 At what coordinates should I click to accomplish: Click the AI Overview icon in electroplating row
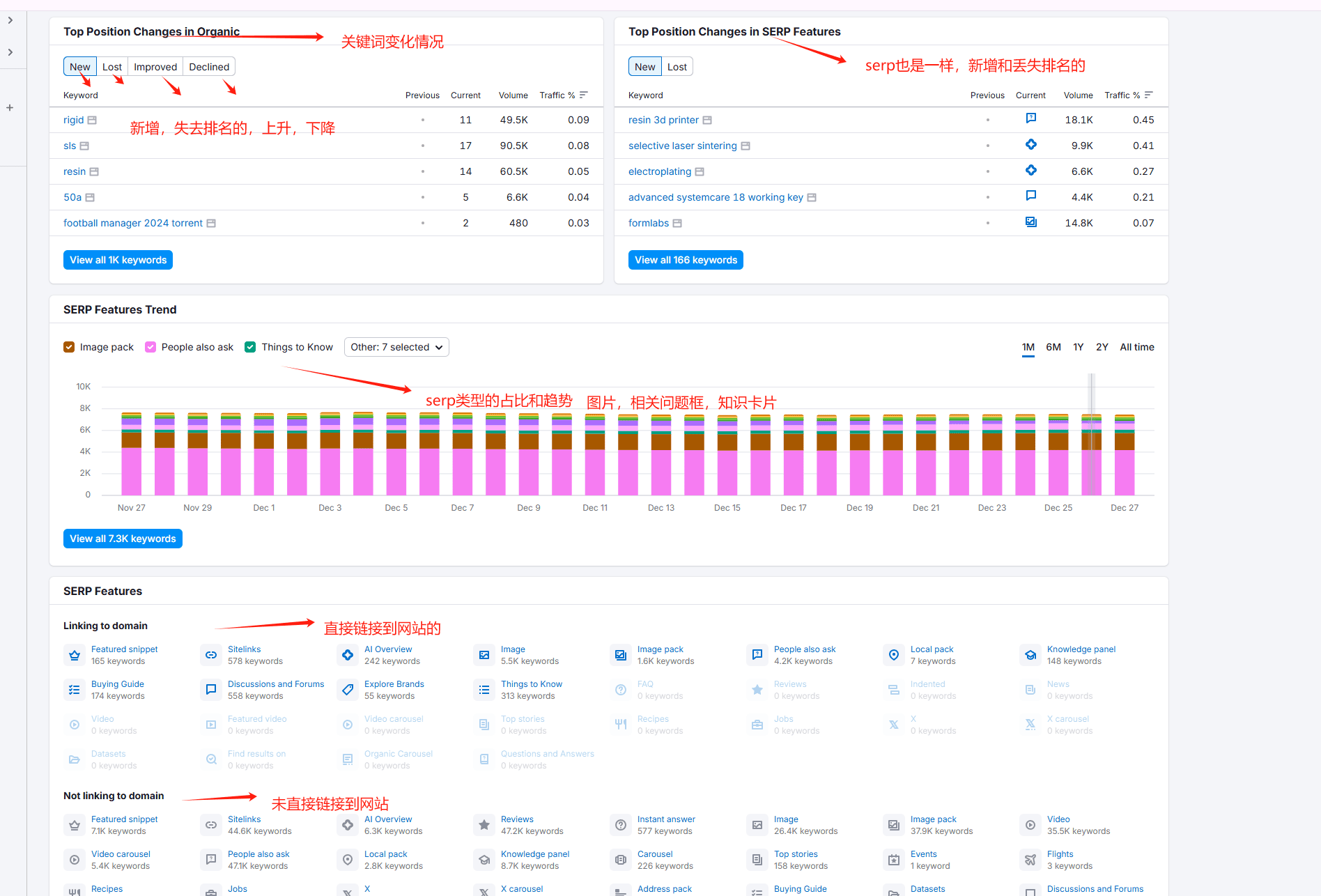[1031, 170]
